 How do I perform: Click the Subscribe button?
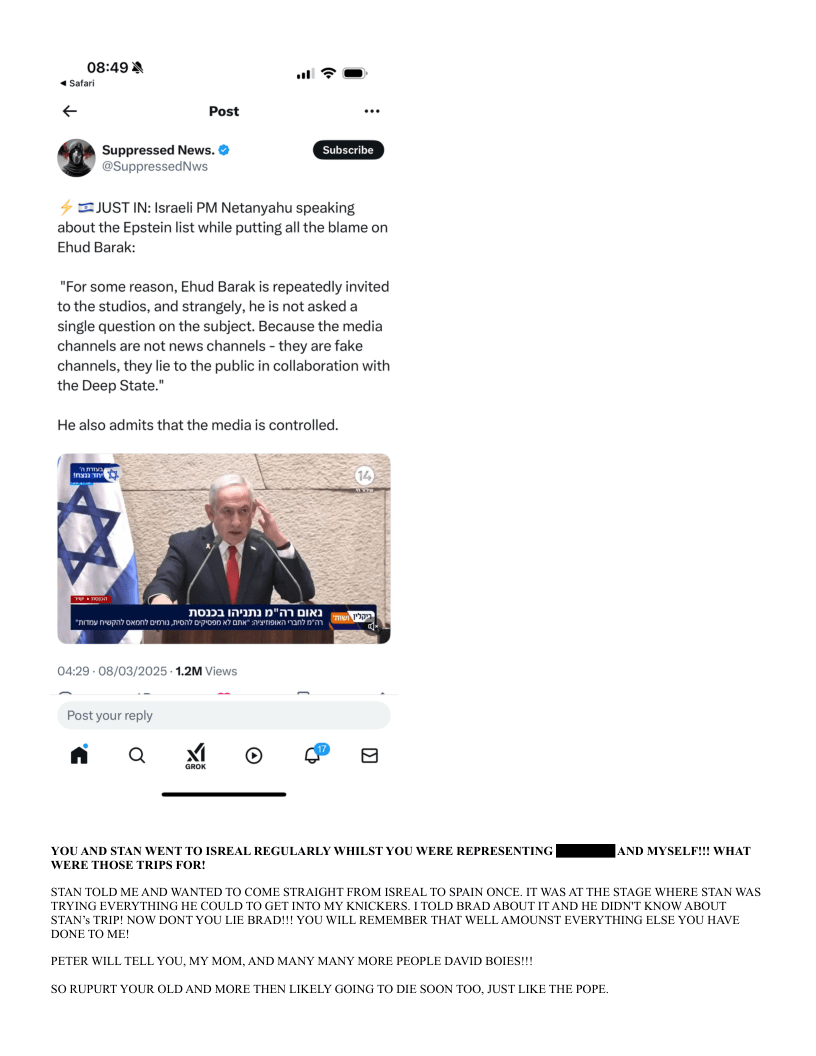tap(348, 150)
